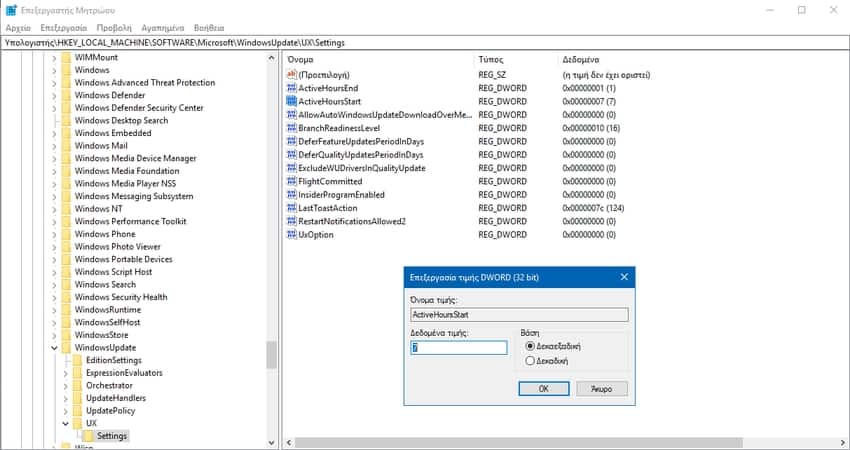
Task: Select the Windows Media Player NSS tree item
Action: pyautogui.click(x=125, y=184)
